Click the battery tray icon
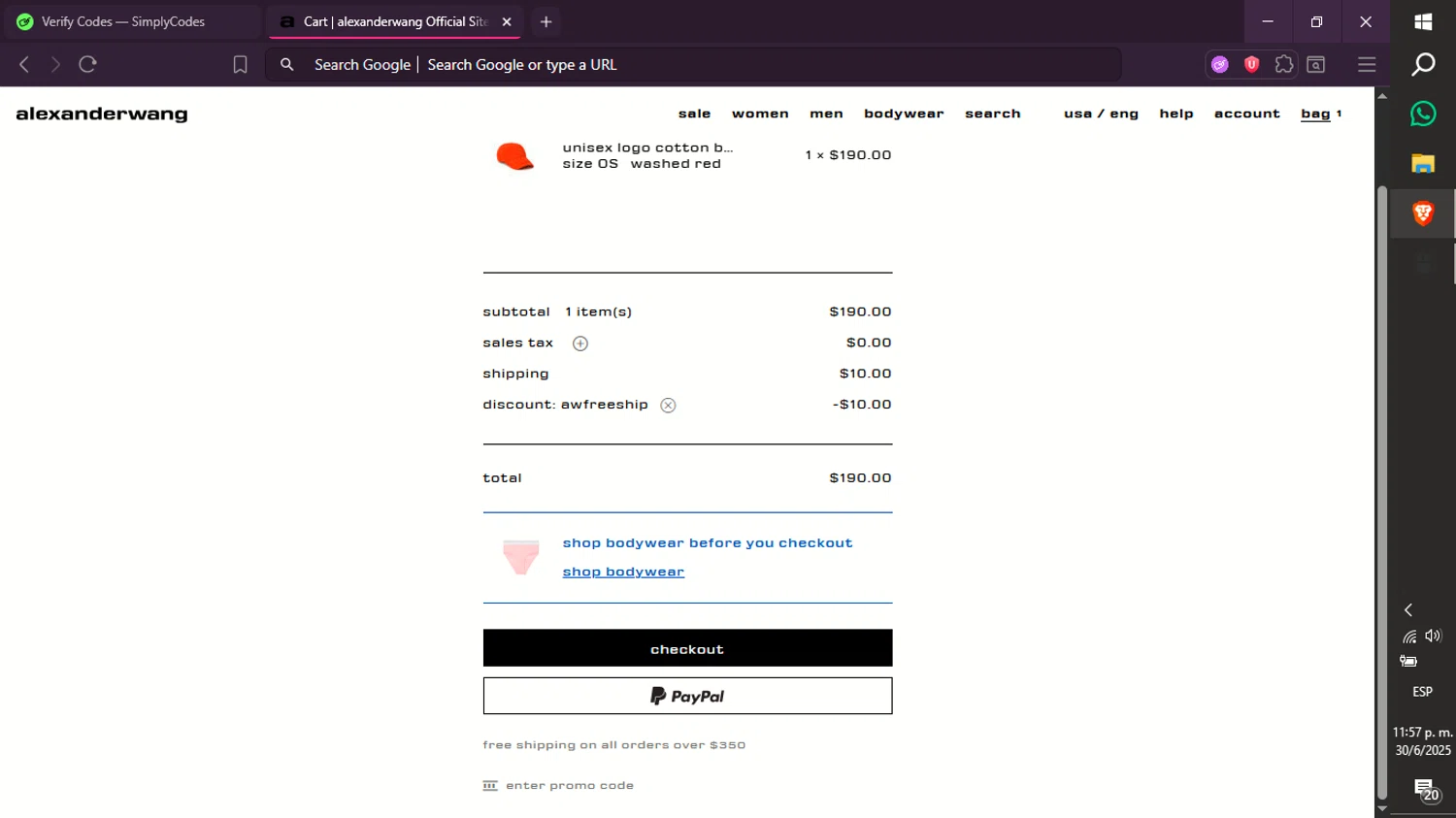 tap(1408, 662)
